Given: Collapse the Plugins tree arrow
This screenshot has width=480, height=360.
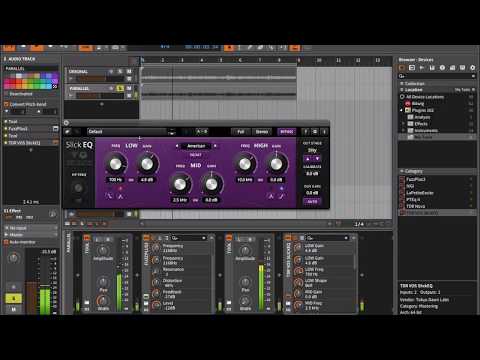Looking at the screenshot, I should pyautogui.click(x=401, y=110).
